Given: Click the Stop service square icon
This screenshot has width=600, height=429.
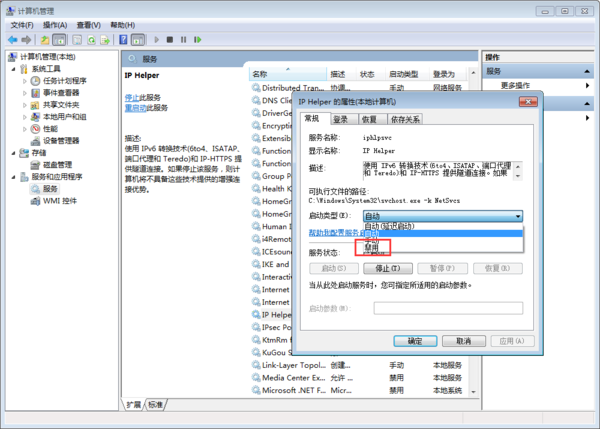Looking at the screenshot, I should click(x=170, y=39).
